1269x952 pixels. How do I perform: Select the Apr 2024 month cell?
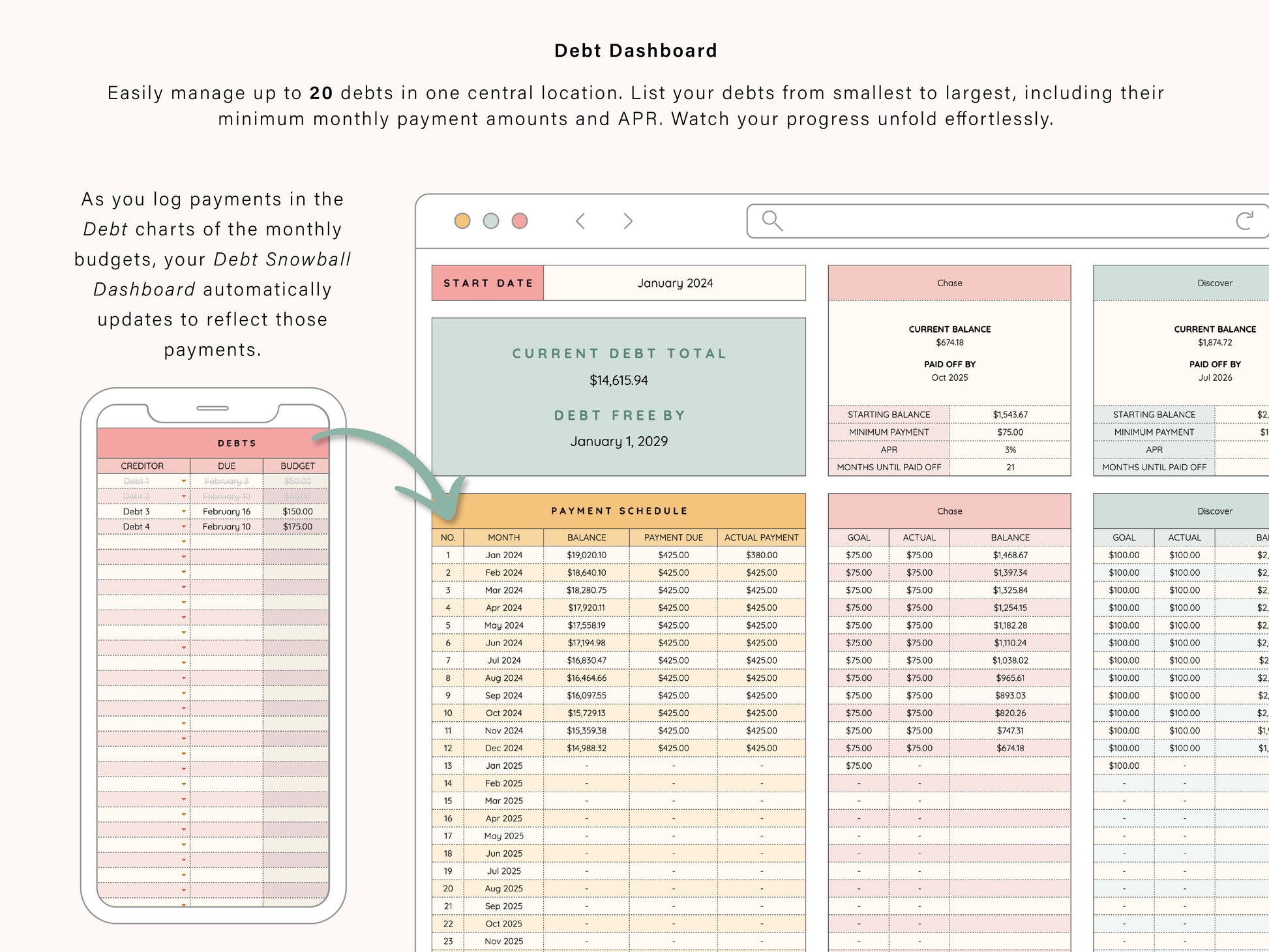click(504, 608)
